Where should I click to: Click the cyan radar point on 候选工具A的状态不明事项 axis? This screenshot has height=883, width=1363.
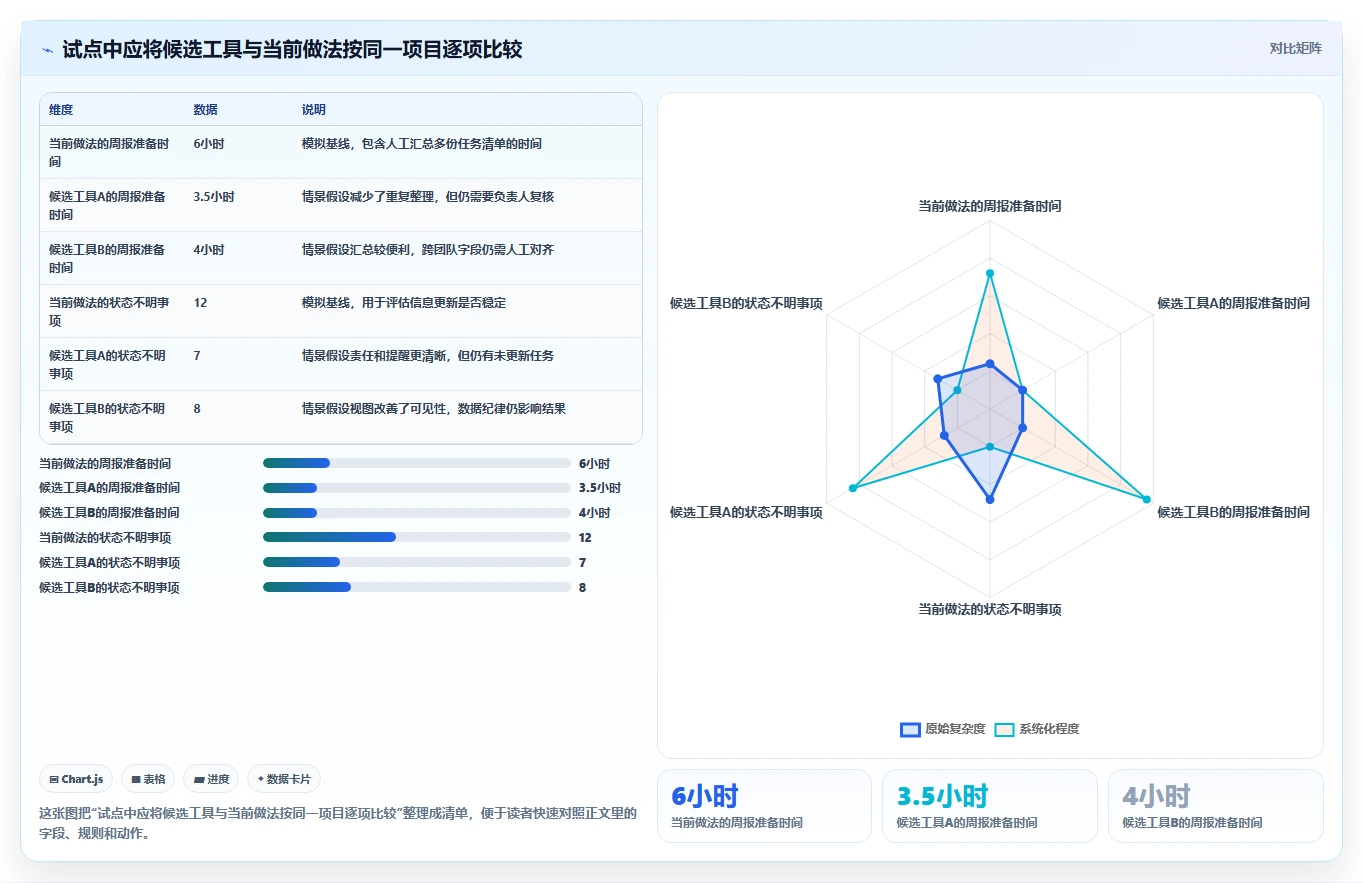click(x=853, y=488)
